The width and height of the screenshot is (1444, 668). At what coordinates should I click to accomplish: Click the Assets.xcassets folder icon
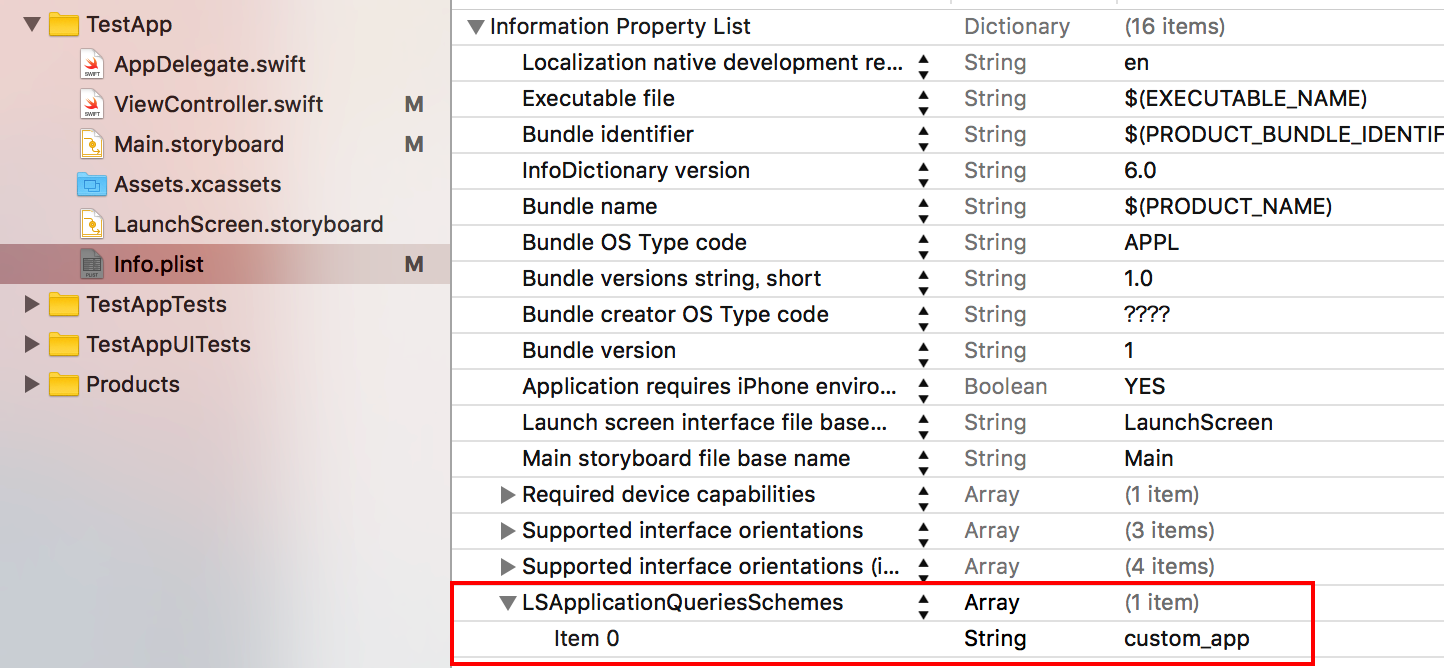92,185
